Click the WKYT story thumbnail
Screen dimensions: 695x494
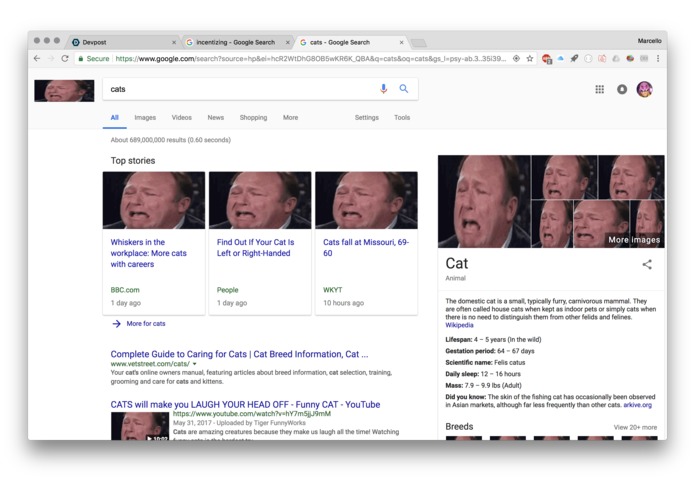point(366,200)
